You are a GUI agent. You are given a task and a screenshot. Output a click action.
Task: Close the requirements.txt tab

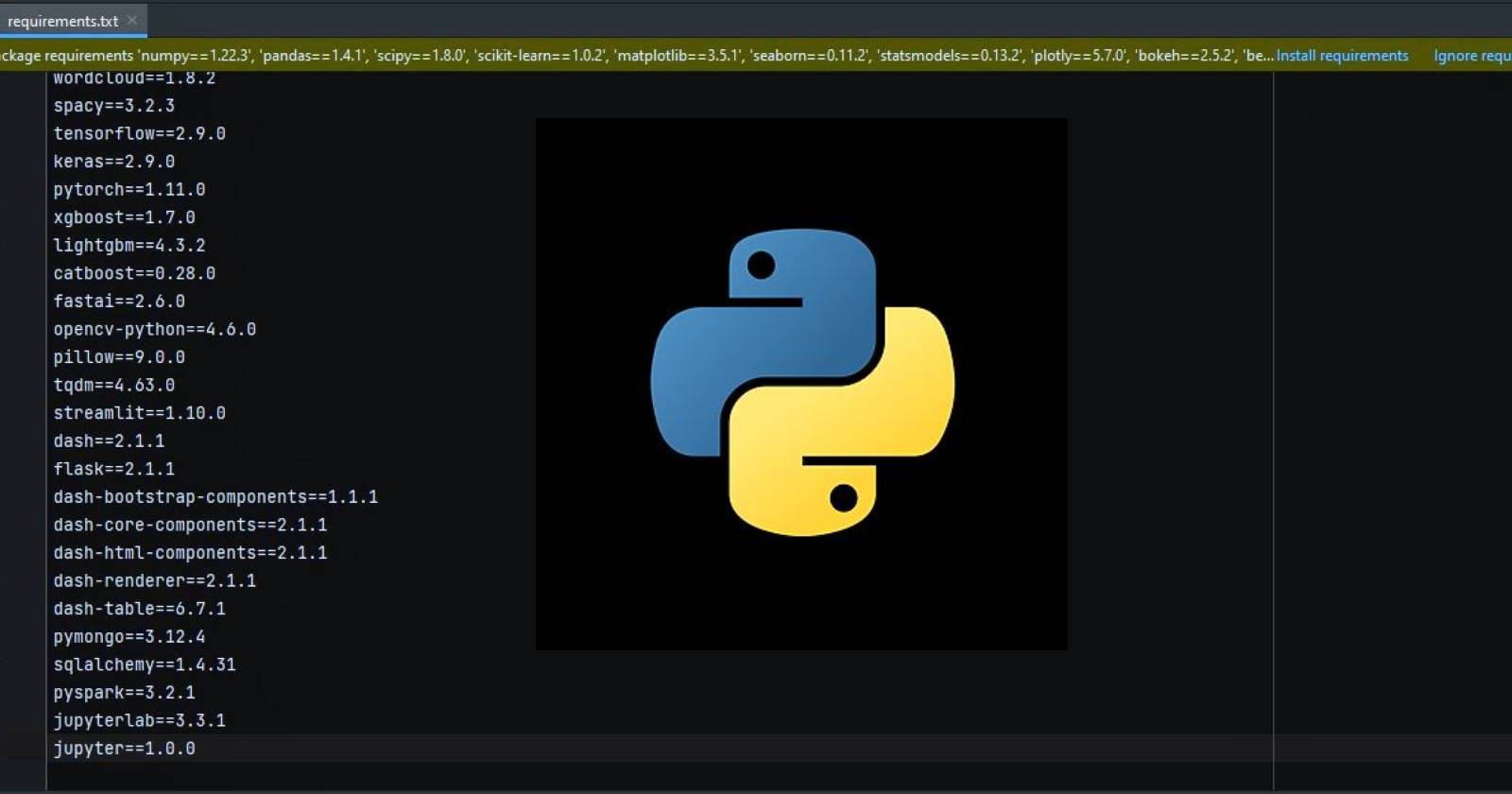pos(132,20)
